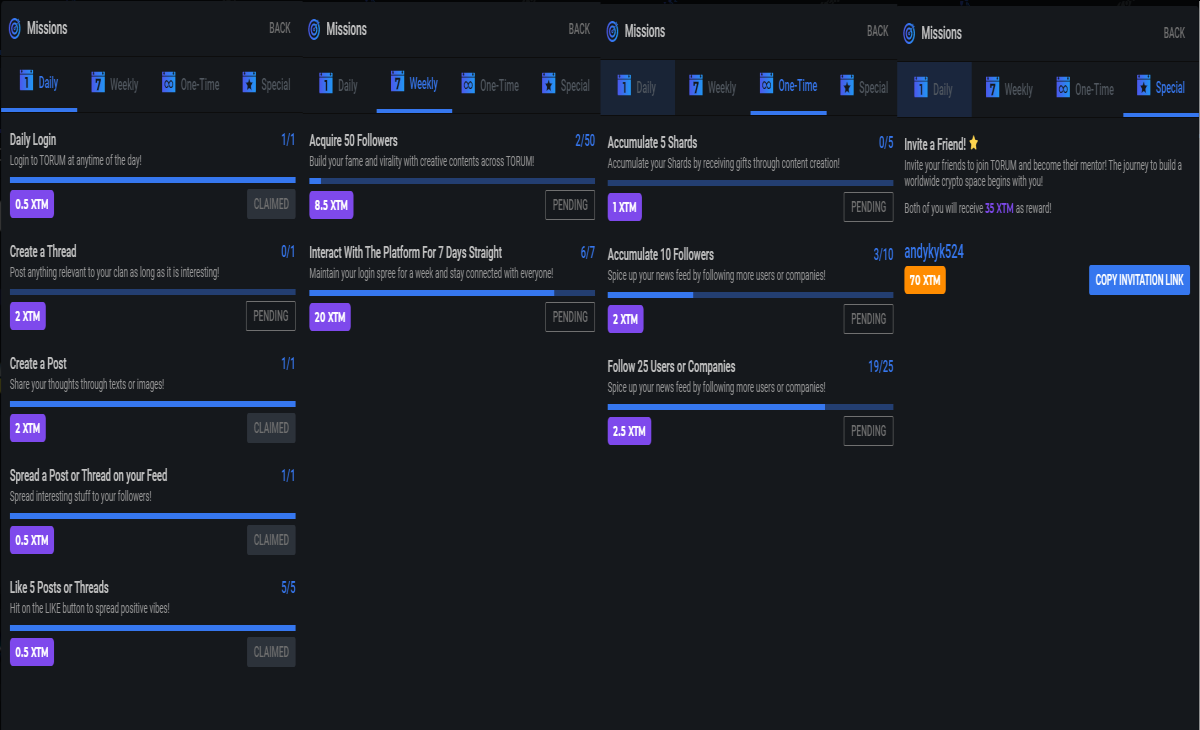
Task: Click the Weekly calendar icon in the Daily panel
Action: [x=98, y=83]
